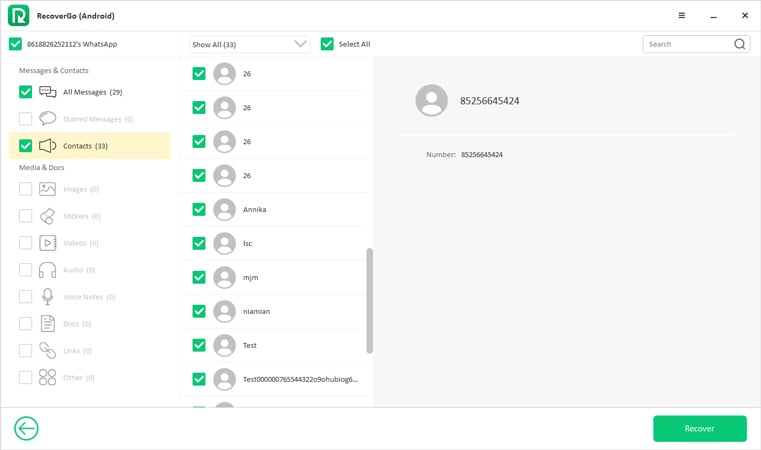This screenshot has width=761, height=450.
Task: Uncheck the Contacts (33) checkbox
Action: point(25,146)
